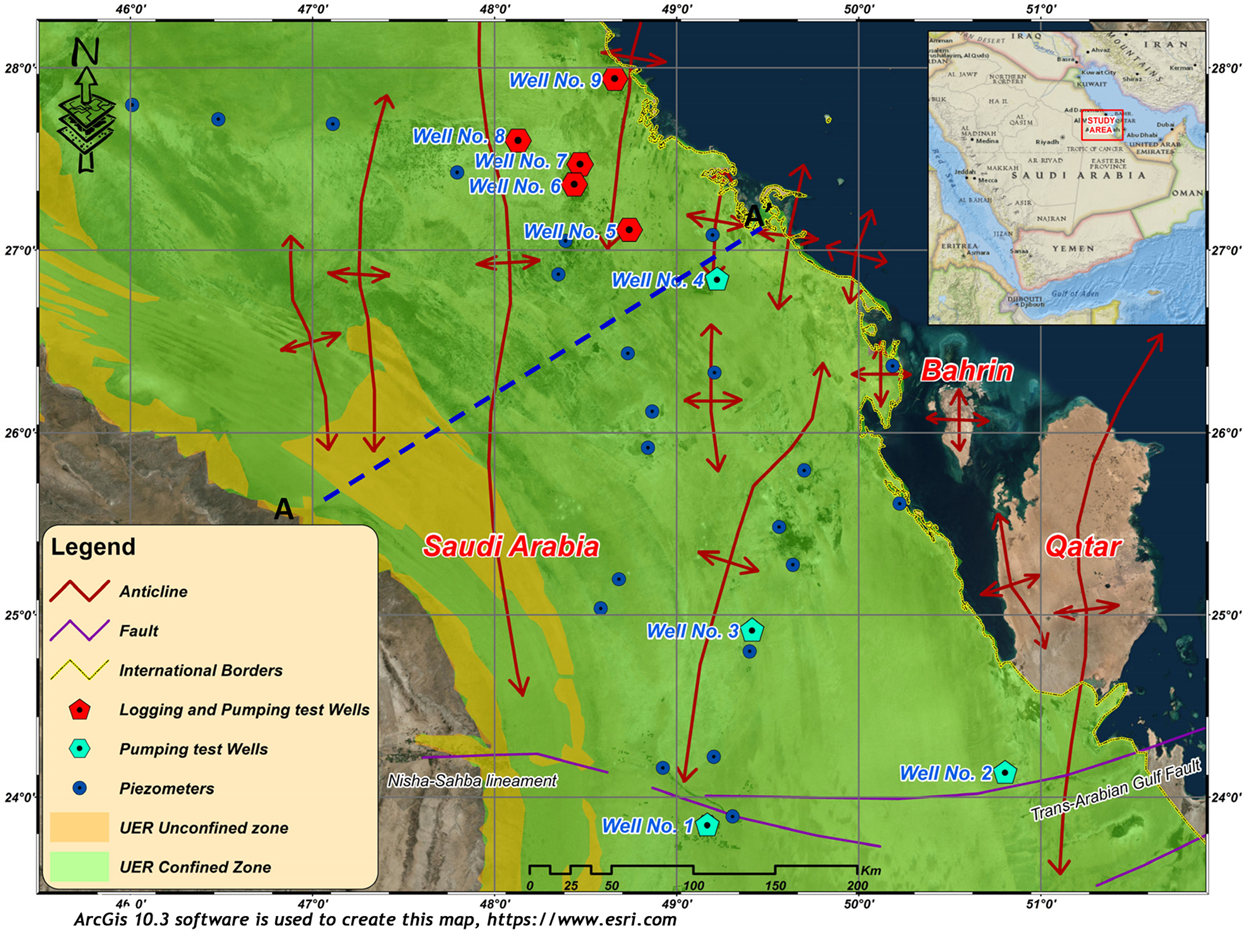Image resolution: width=1243 pixels, height=930 pixels.
Task: Pick the red hexagon marker for Well No. 6
Action: pyautogui.click(x=573, y=184)
